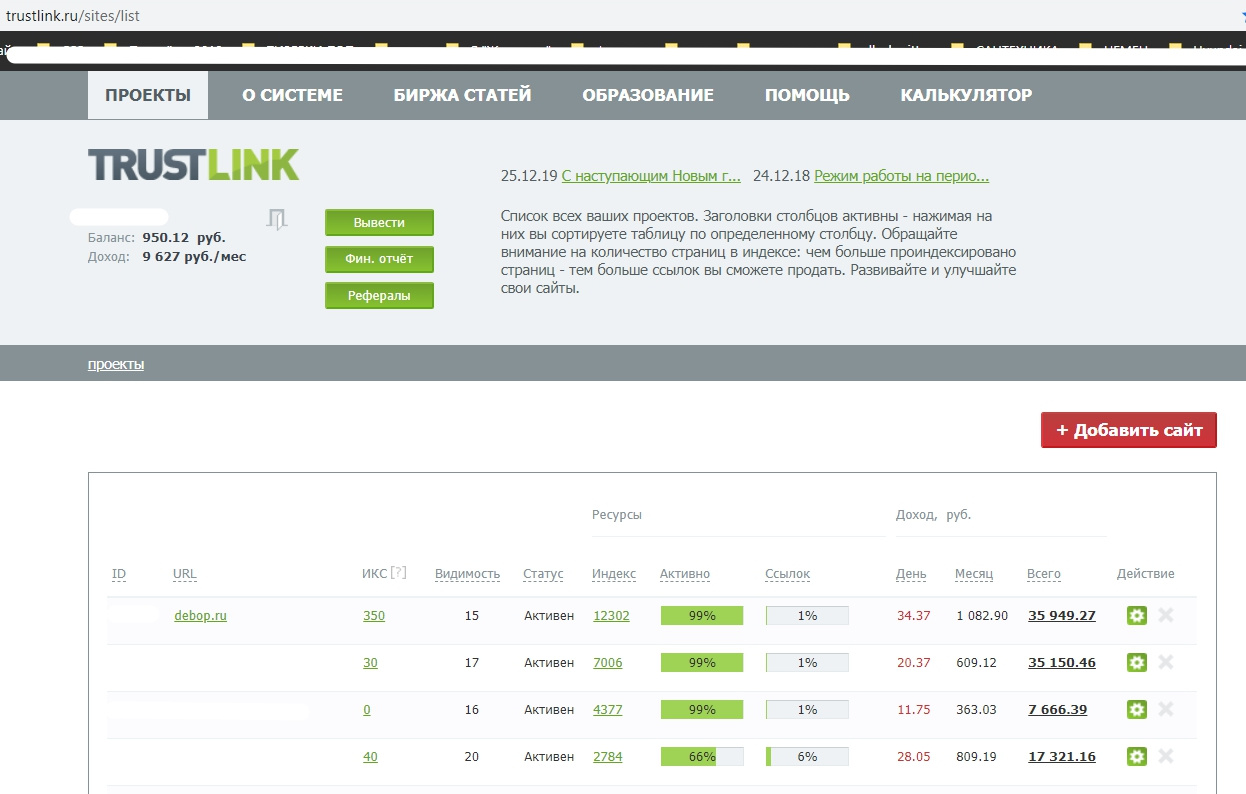Image resolution: width=1246 pixels, height=794 pixels.
Task: Delete the site in the 35 150.46 row
Action: (1165, 662)
